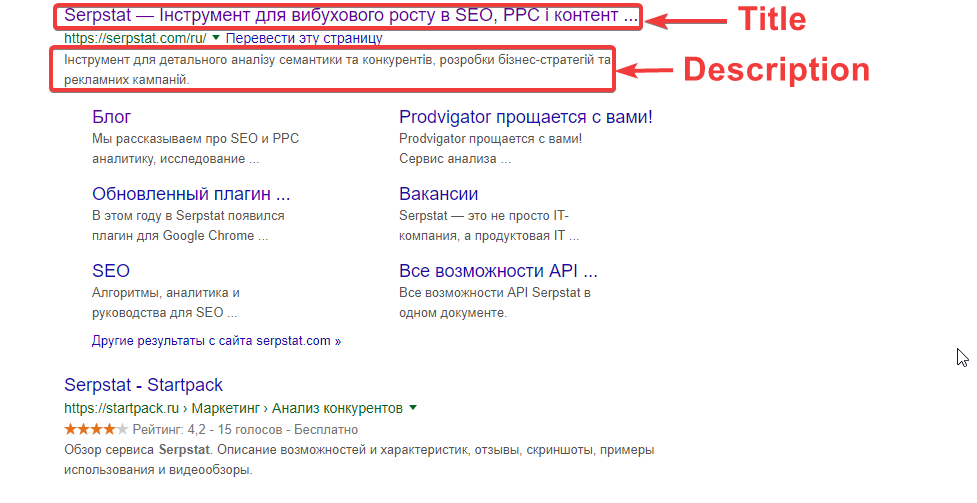Click the startpack.ru breadcrumb 'Анализ конкурентов'
977x503 pixels.
337,408
